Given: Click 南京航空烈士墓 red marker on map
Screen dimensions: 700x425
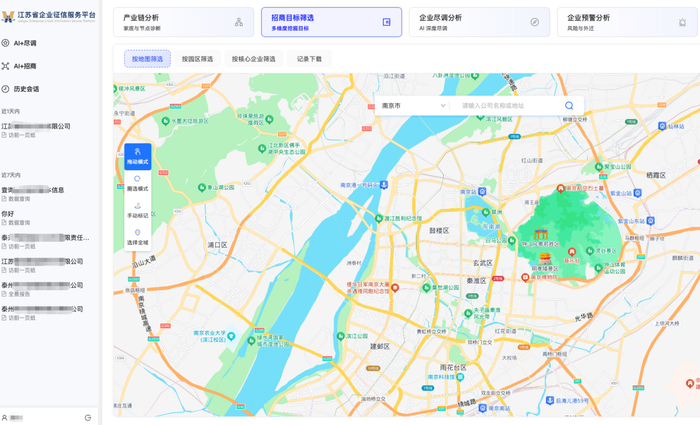Looking at the screenshot, I should tap(561, 188).
